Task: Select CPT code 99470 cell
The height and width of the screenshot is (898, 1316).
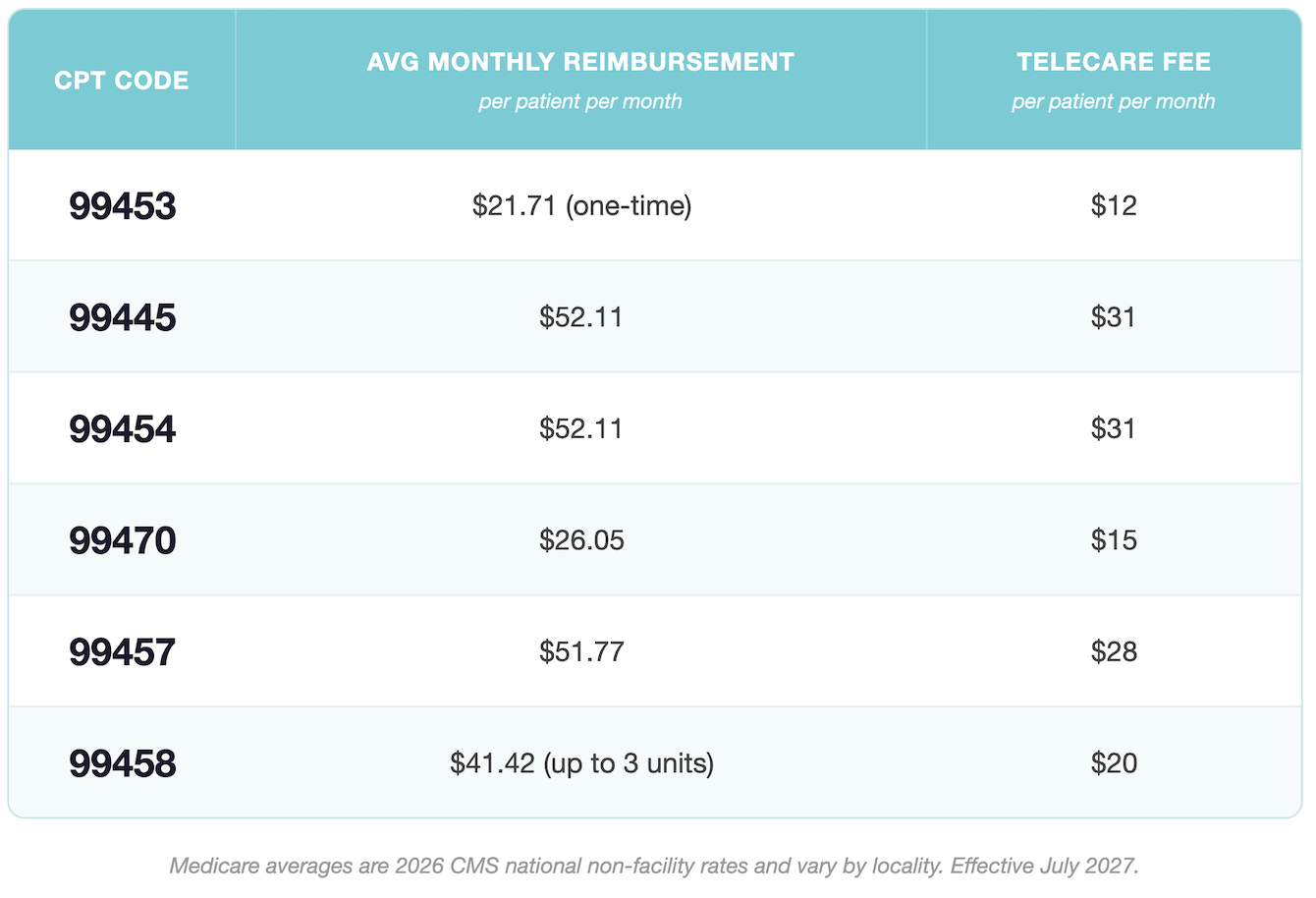Action: 123,540
